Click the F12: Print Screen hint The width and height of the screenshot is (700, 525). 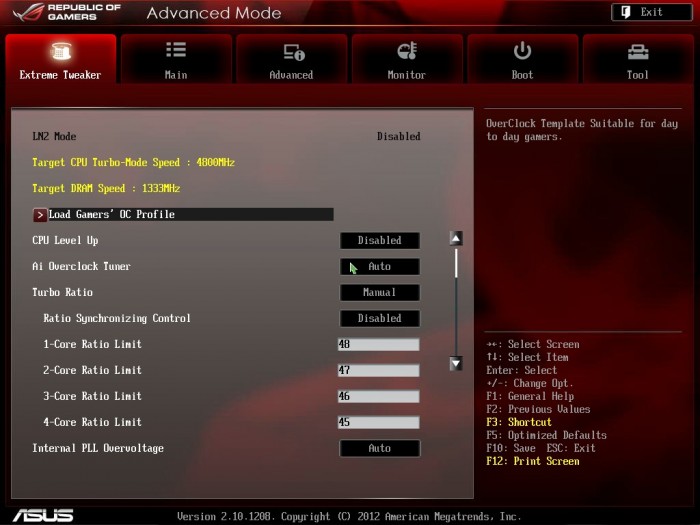(x=533, y=461)
